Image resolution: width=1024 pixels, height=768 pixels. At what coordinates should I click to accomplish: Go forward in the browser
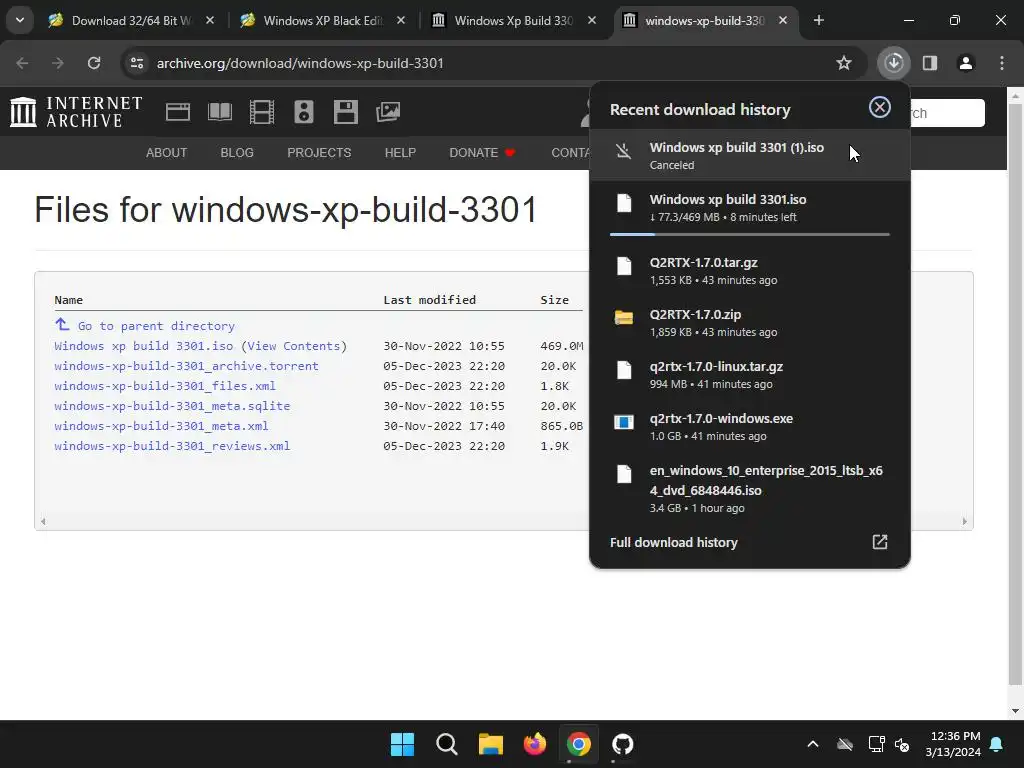[58, 63]
